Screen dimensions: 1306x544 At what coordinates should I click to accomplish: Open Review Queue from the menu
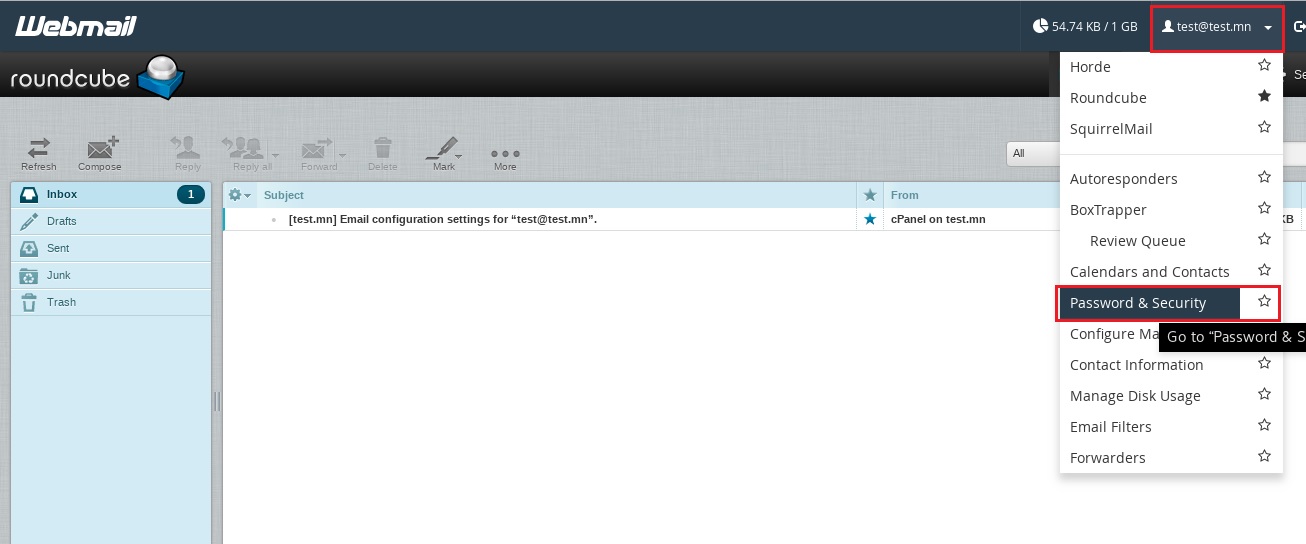(x=1138, y=241)
